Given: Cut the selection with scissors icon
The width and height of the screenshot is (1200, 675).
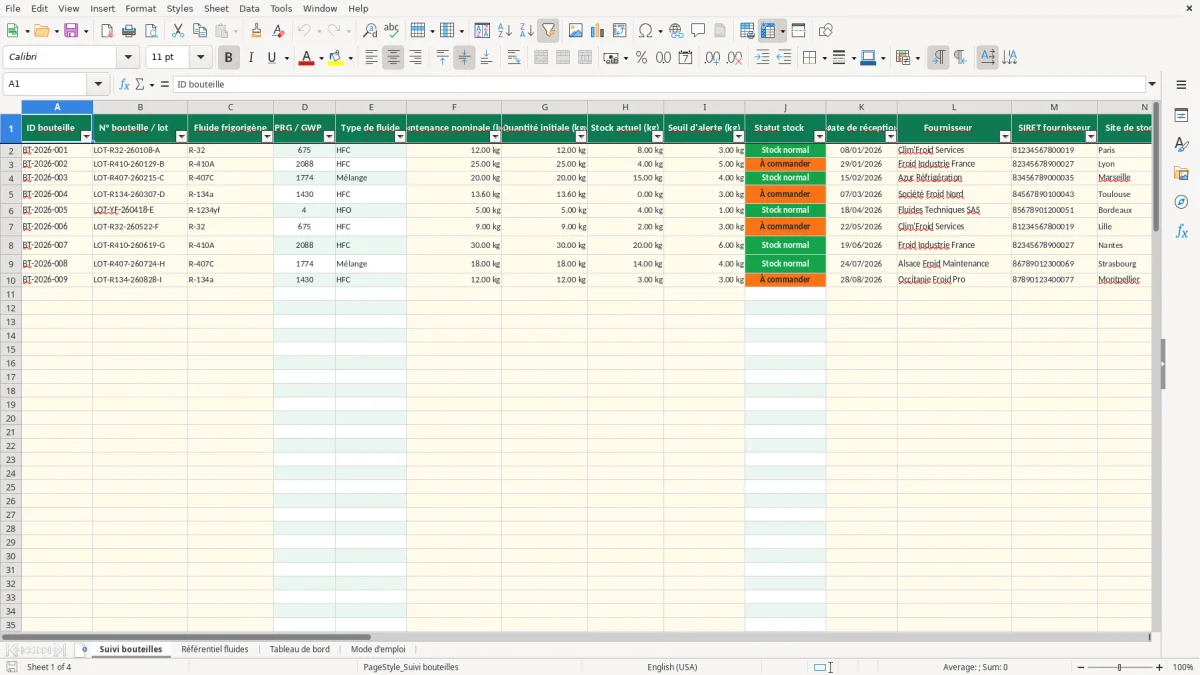Looking at the screenshot, I should [177, 31].
